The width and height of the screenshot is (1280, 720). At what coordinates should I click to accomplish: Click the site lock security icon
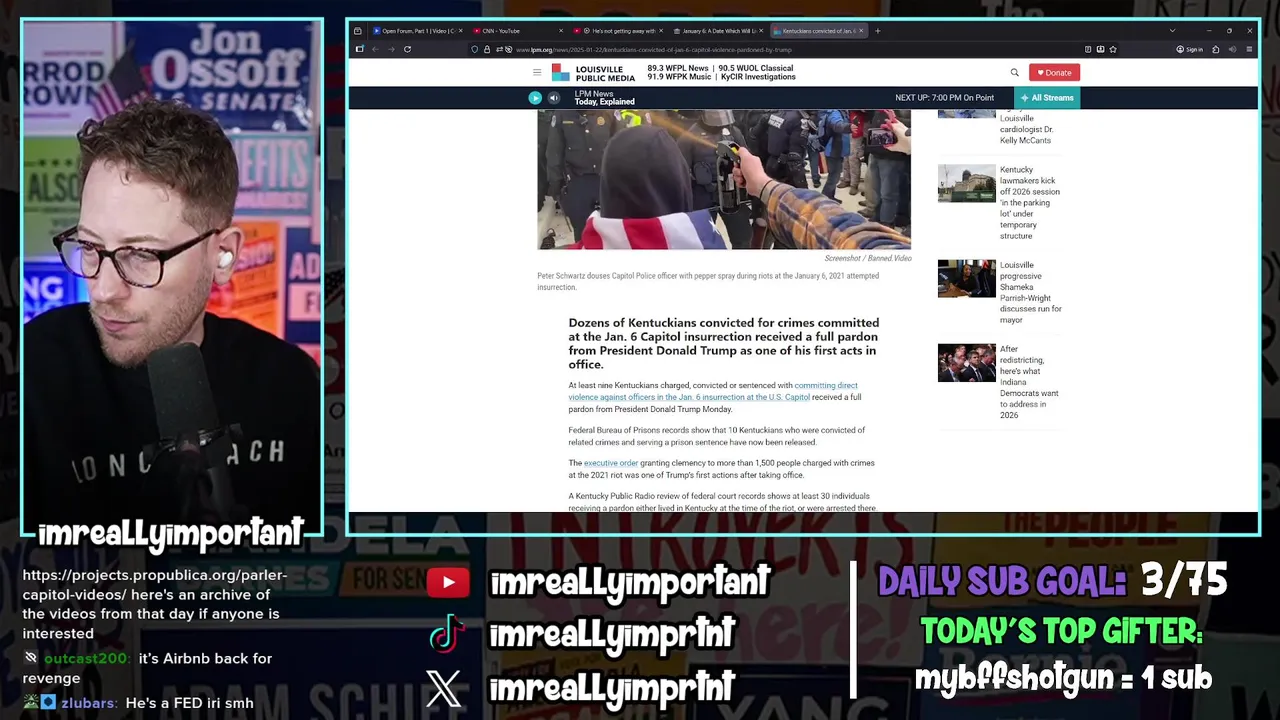[x=487, y=49]
